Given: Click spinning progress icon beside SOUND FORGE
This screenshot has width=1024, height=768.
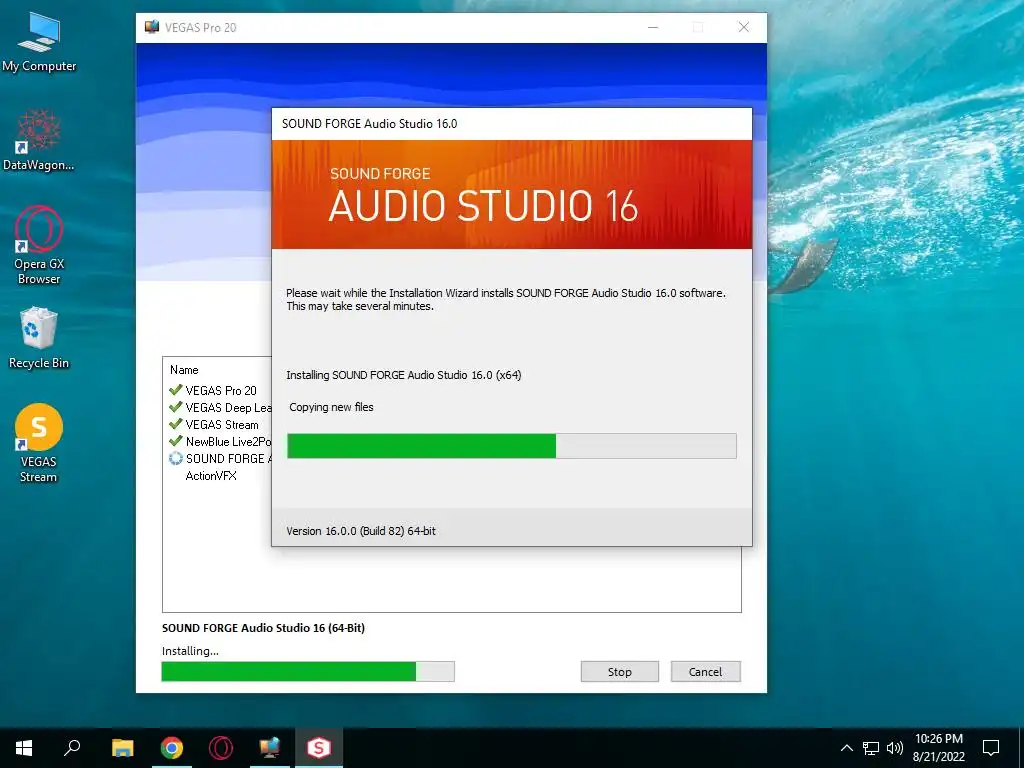Looking at the screenshot, I should [x=175, y=458].
